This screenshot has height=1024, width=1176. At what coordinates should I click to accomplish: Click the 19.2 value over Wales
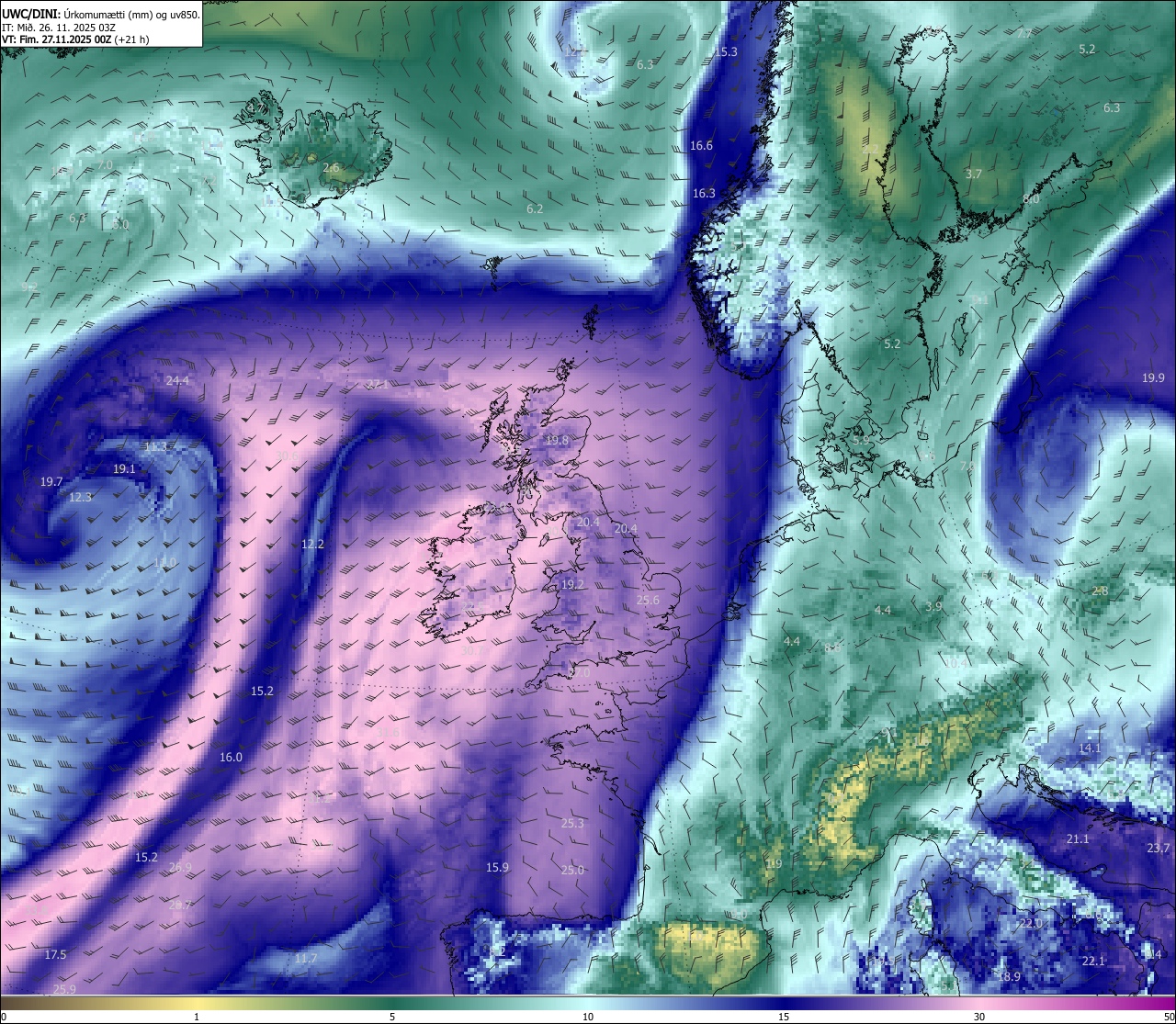tap(572, 584)
